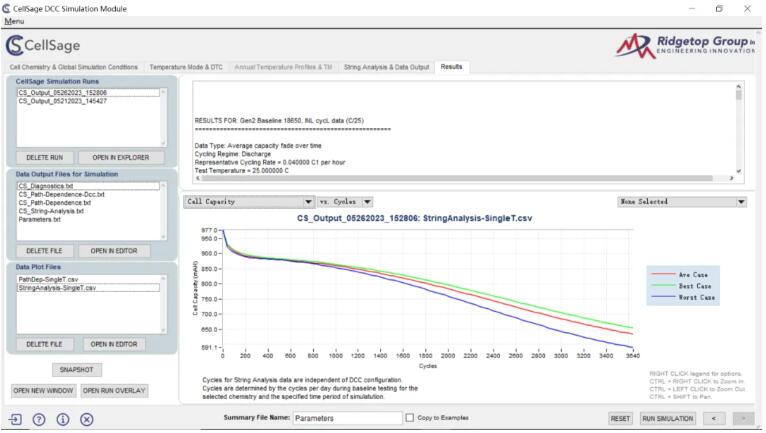766x433 pixels.
Task: Click the Summary File Name input field
Action: pos(347,418)
